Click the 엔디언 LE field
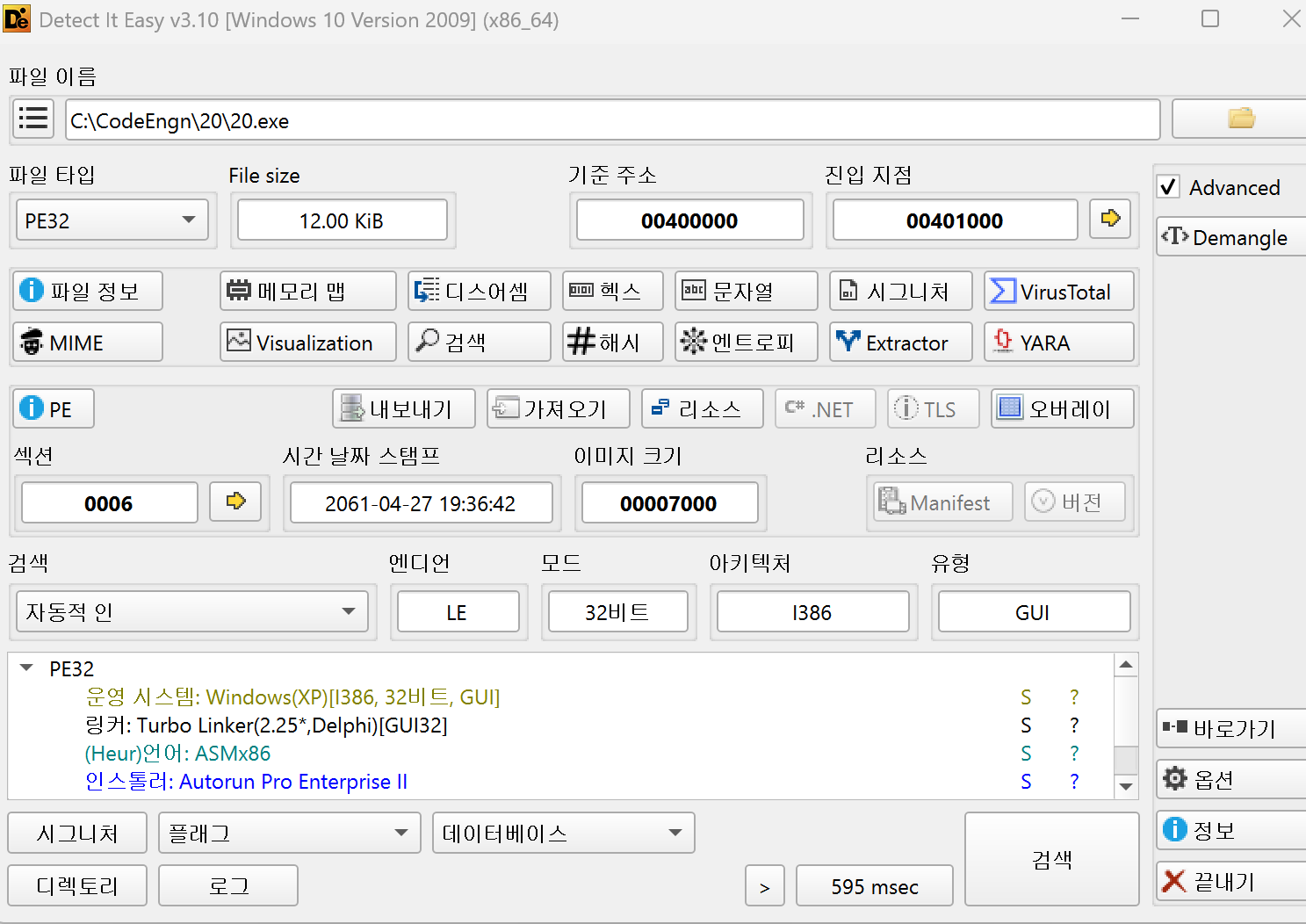The image size is (1306, 924). pyautogui.click(x=458, y=611)
